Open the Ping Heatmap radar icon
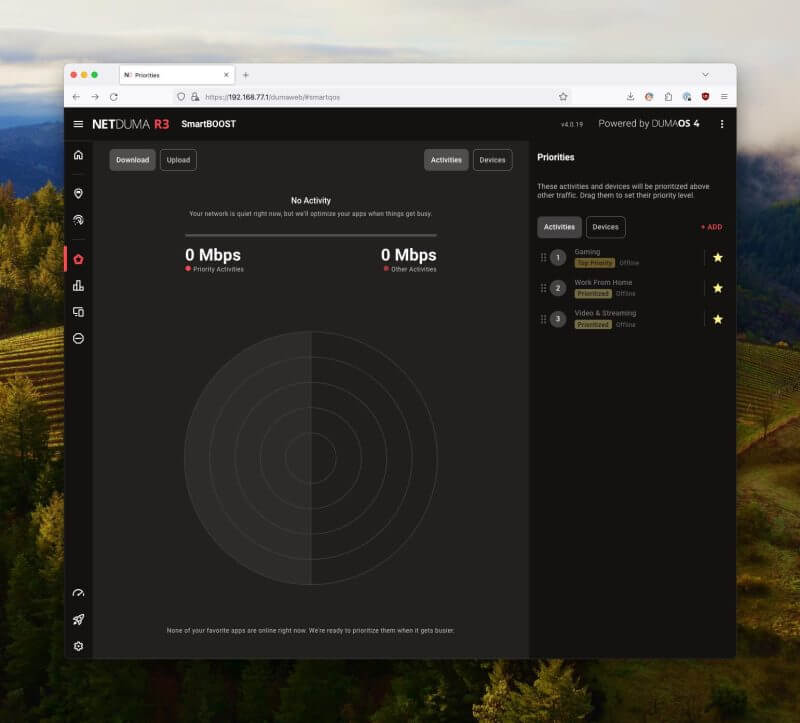 (78, 220)
